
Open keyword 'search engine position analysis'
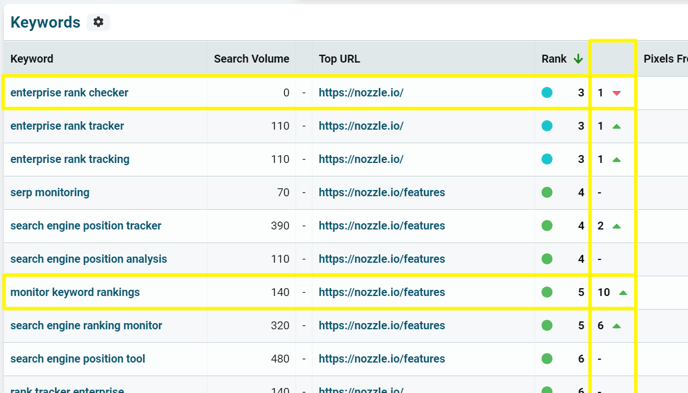tap(89, 259)
